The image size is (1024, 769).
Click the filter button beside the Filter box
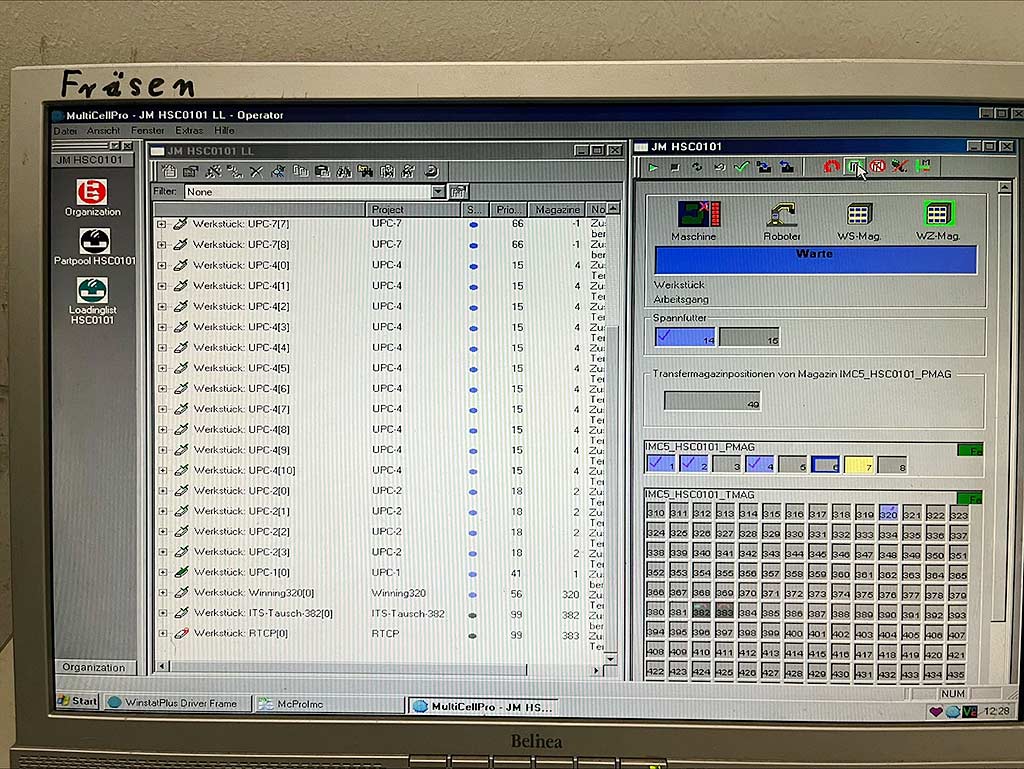(458, 192)
